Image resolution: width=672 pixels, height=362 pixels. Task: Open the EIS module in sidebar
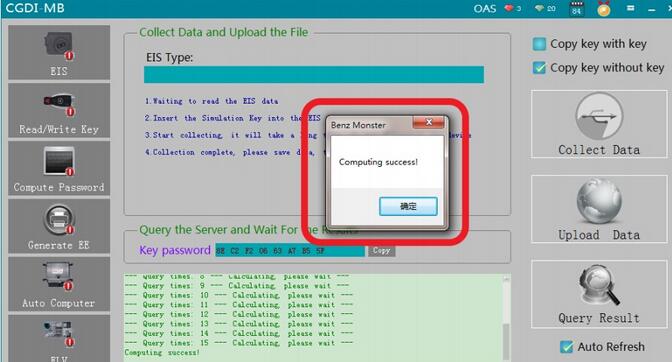click(x=59, y=52)
